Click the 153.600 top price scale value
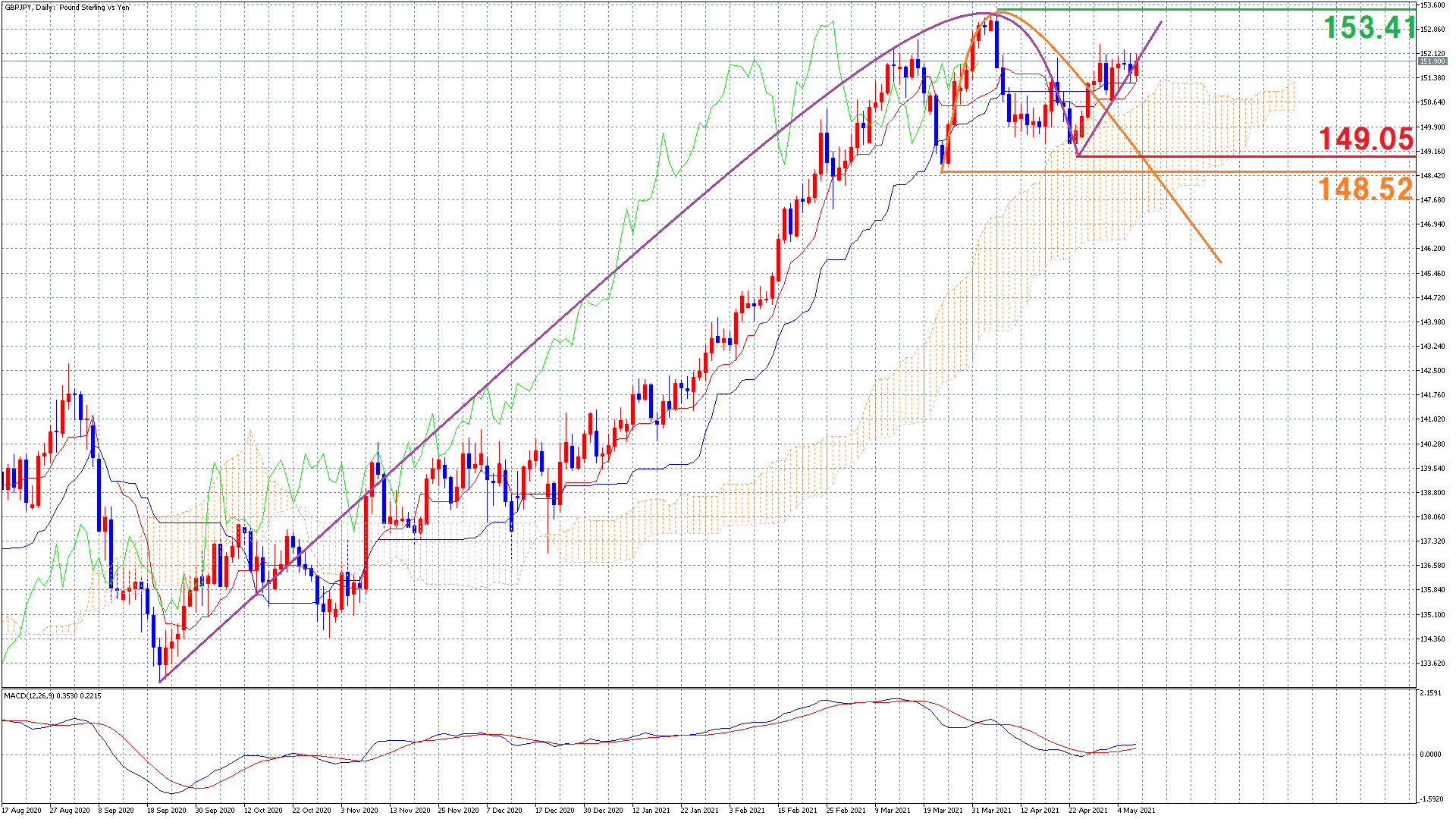The height and width of the screenshot is (819, 1456). (1432, 5)
